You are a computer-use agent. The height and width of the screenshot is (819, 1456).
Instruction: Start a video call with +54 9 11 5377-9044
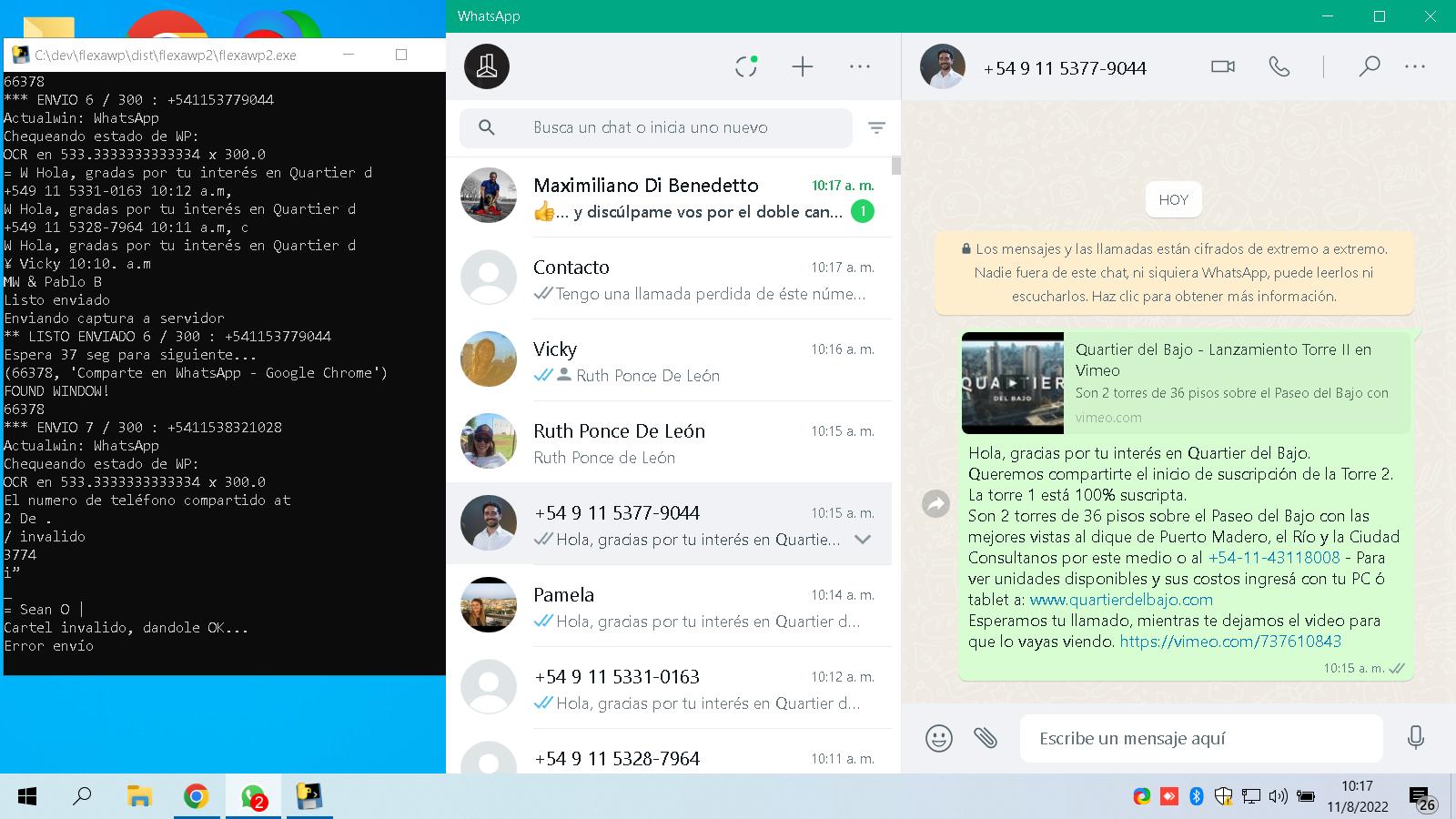click(x=1223, y=66)
